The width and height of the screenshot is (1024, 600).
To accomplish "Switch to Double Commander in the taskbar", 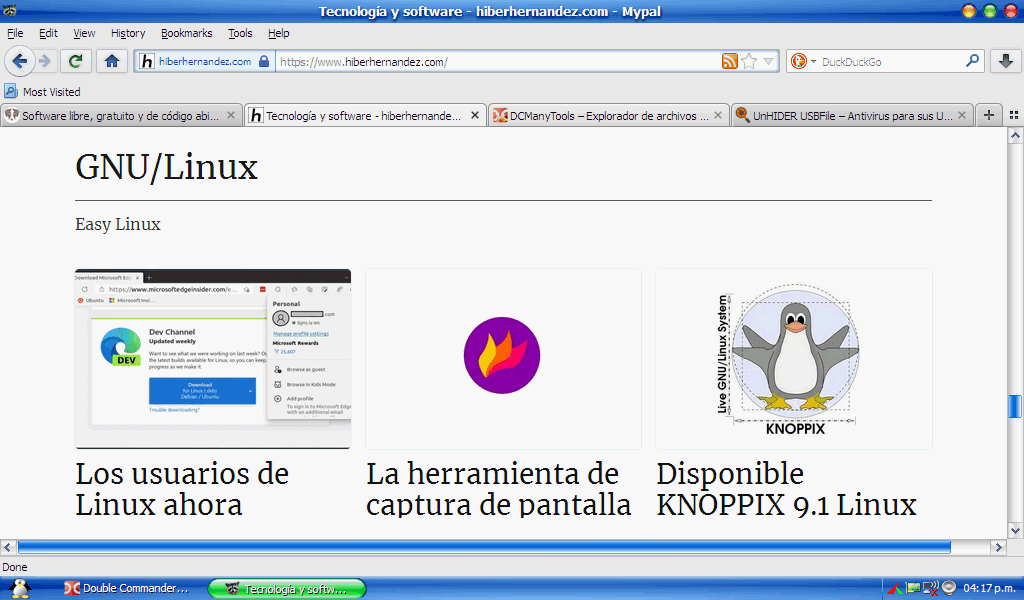I will [127, 588].
